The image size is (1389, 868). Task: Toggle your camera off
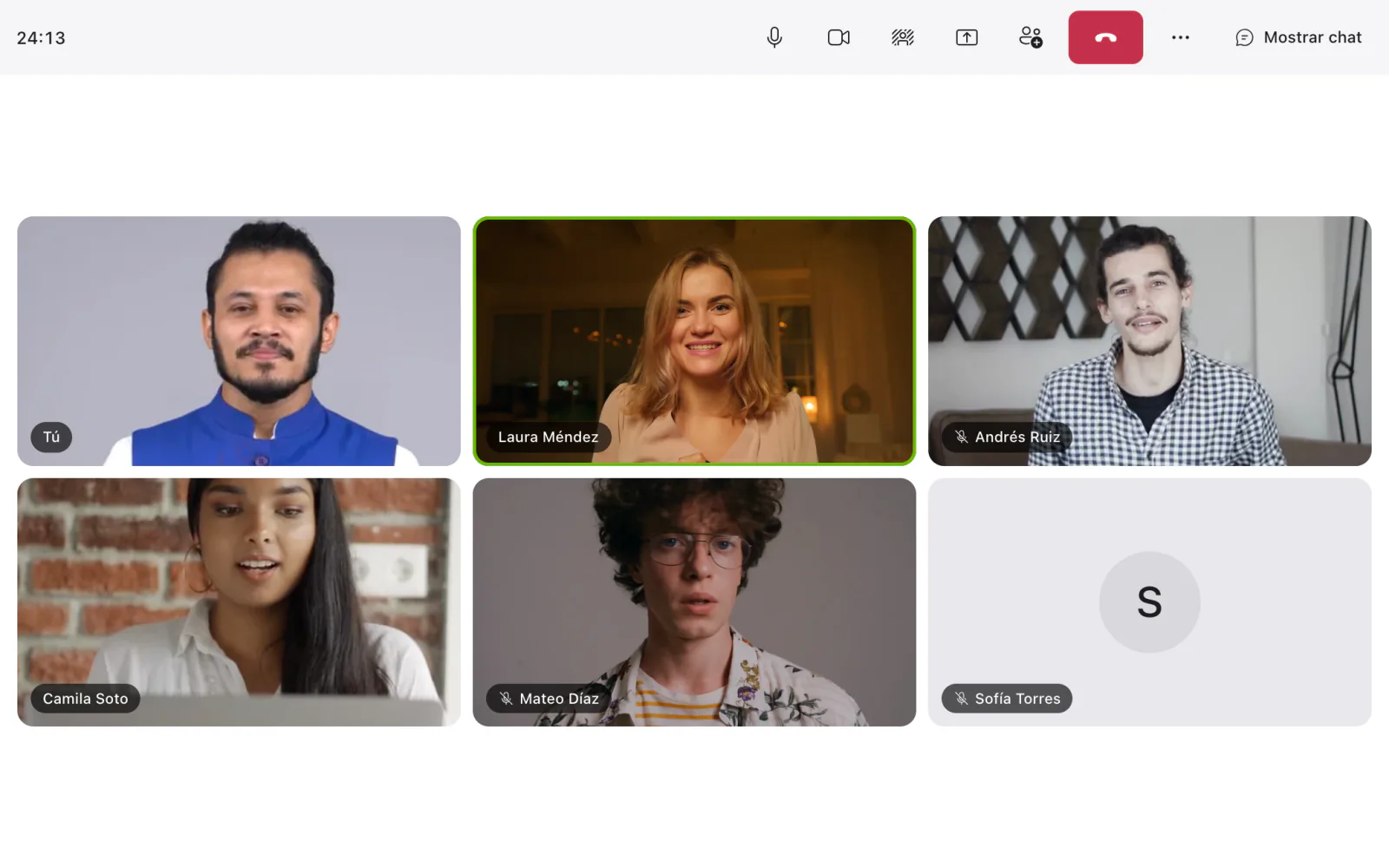839,37
